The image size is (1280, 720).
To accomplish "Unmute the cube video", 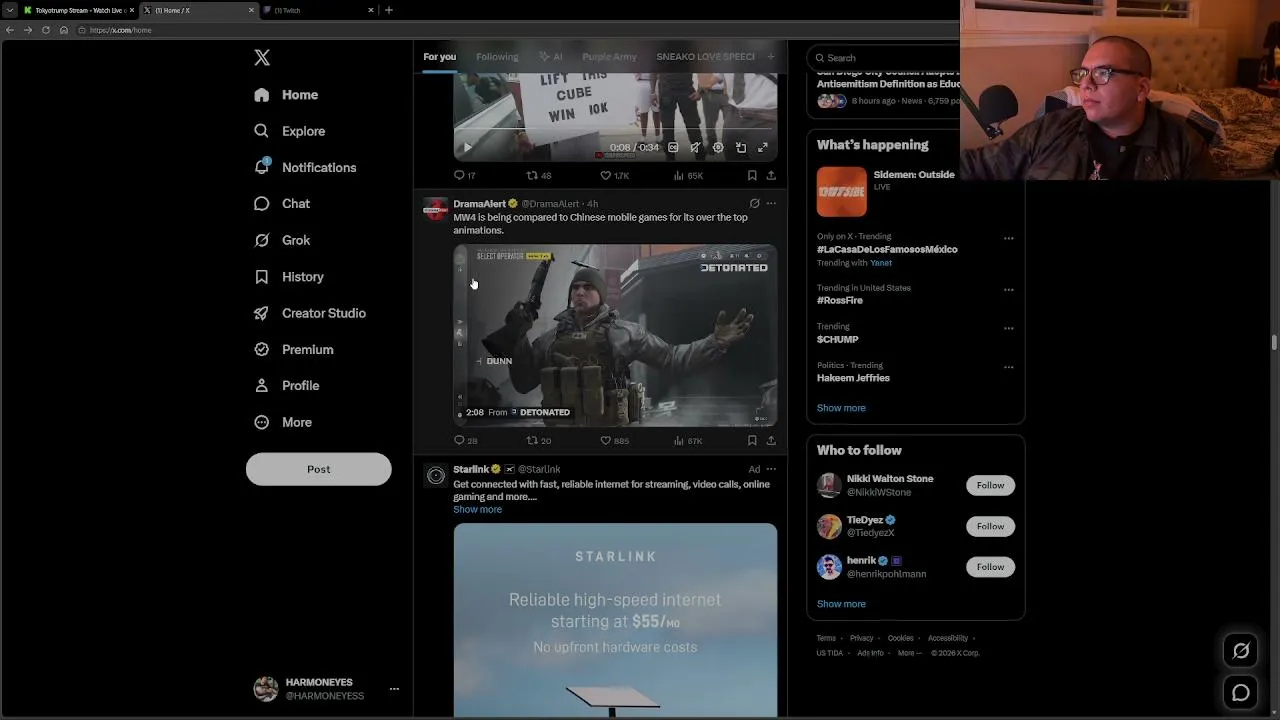I will [x=695, y=148].
